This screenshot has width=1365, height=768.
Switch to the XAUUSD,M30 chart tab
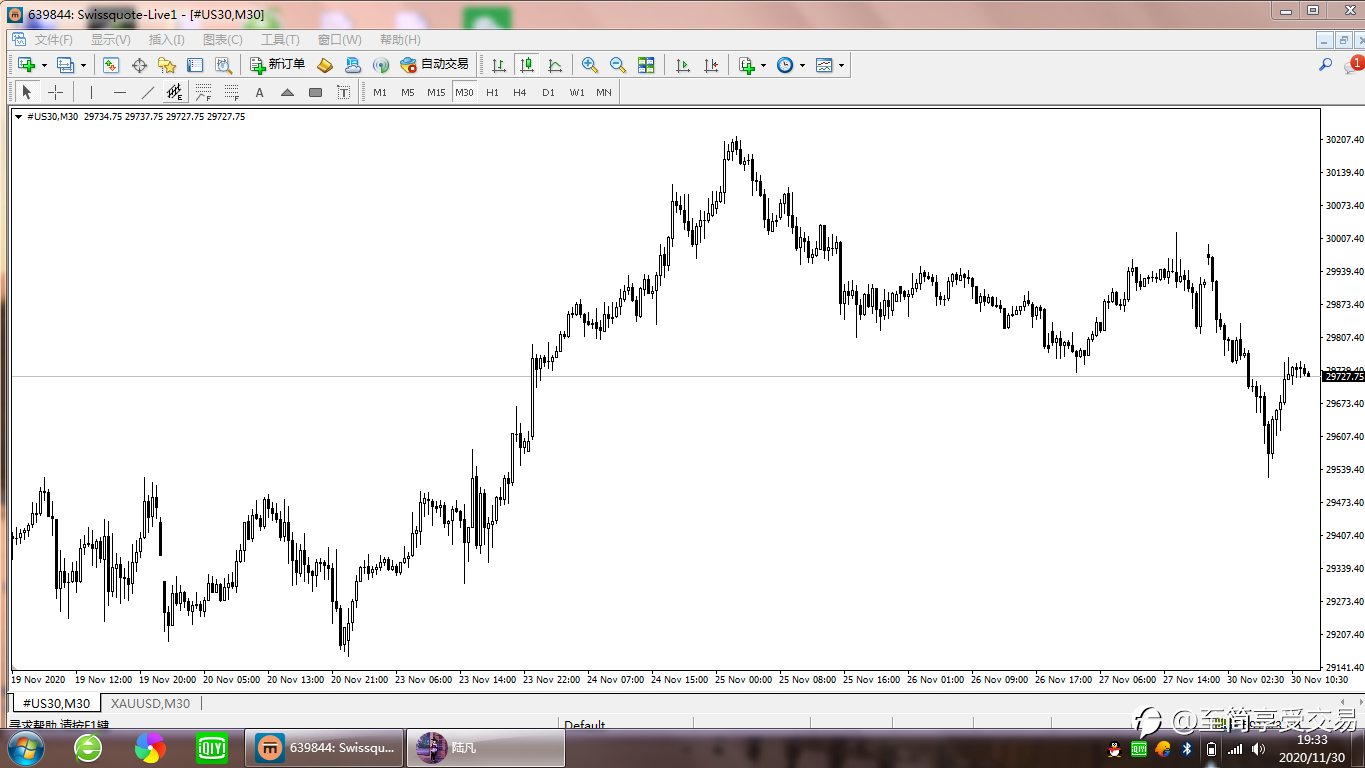tap(150, 703)
